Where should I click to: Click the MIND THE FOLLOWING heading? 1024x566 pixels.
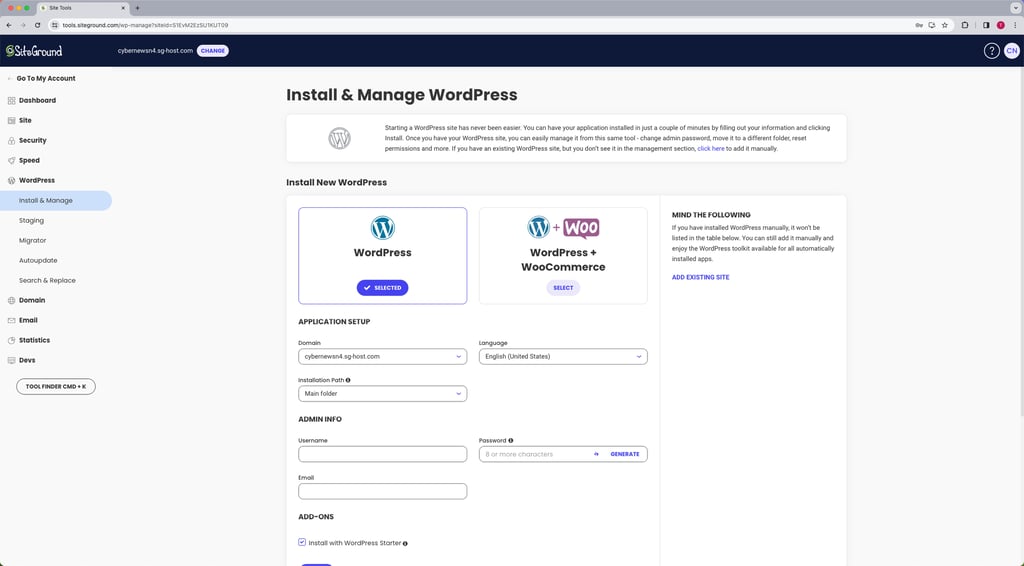711,215
